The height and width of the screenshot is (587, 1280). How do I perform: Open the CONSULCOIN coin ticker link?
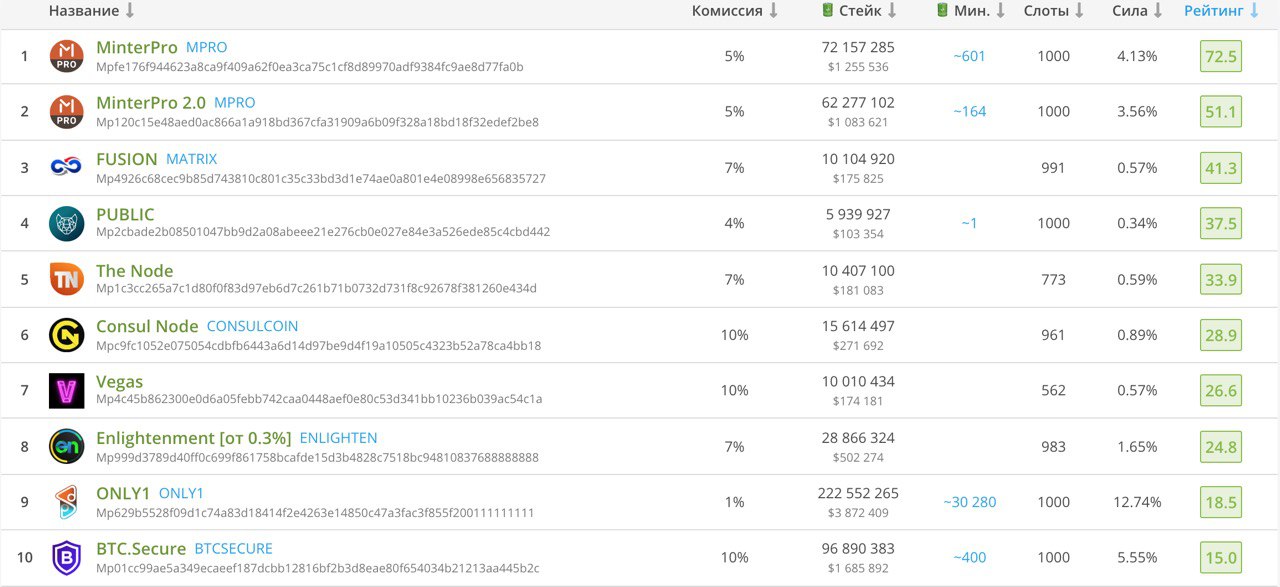[x=252, y=326]
